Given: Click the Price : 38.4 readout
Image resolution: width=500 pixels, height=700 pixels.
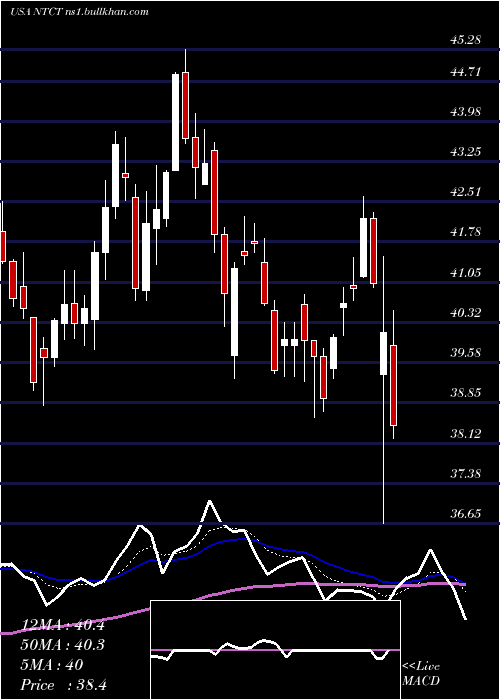Looking at the screenshot, I should pos(63,685).
